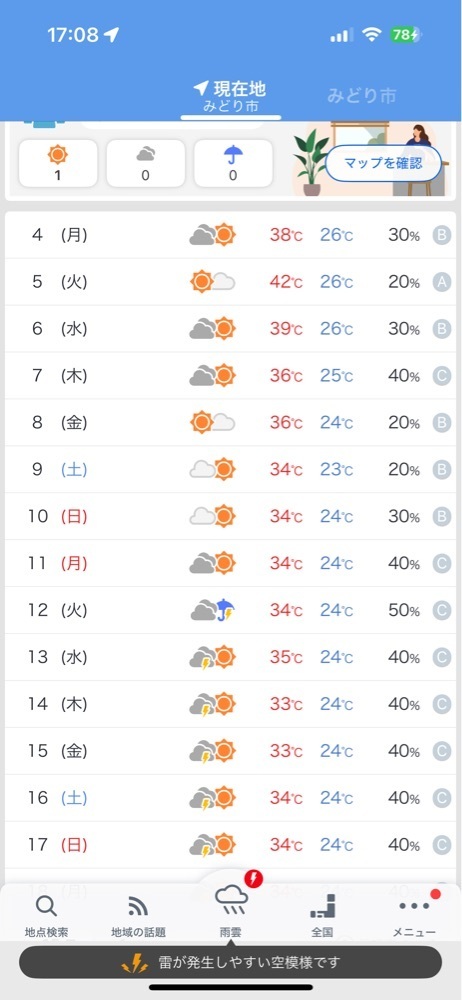462x1000 pixels.
Task: Select the forecast row for 9 (土)
Action: click(230, 469)
